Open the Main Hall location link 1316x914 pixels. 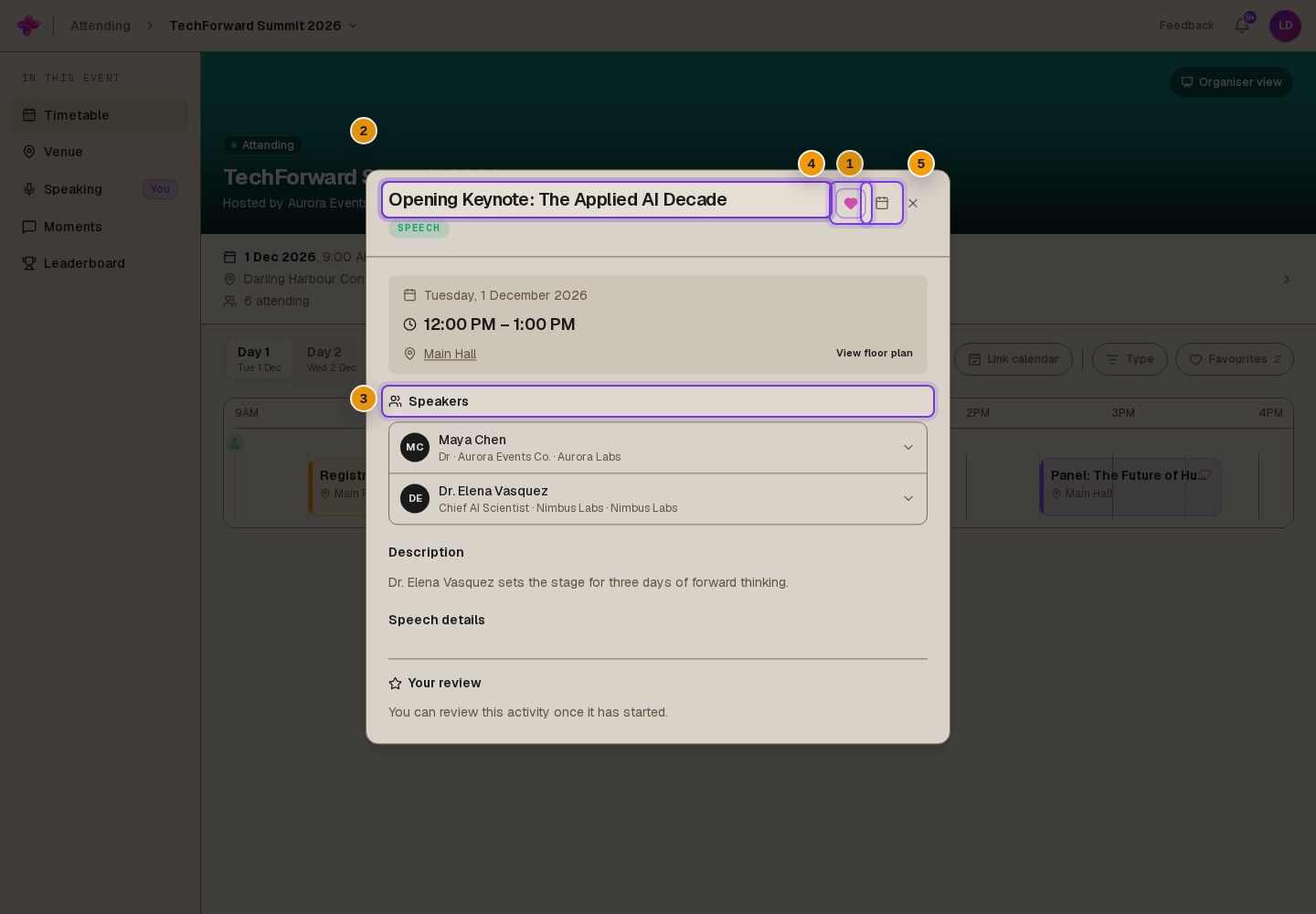click(x=450, y=354)
